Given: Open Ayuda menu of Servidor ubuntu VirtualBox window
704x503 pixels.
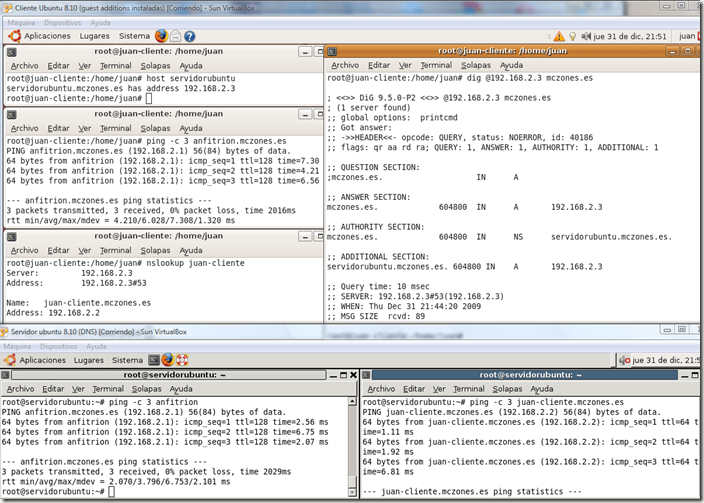Looking at the screenshot, I should pos(96,346).
